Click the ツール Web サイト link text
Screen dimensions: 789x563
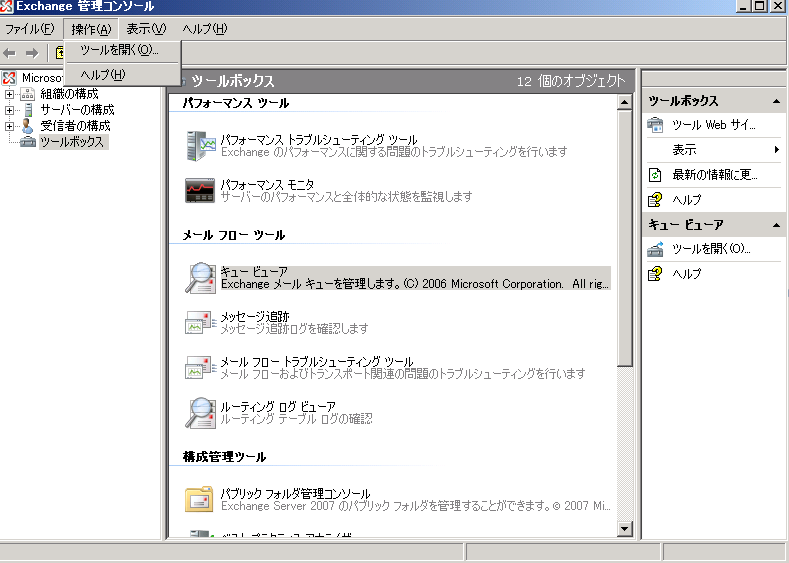[x=714, y=125]
